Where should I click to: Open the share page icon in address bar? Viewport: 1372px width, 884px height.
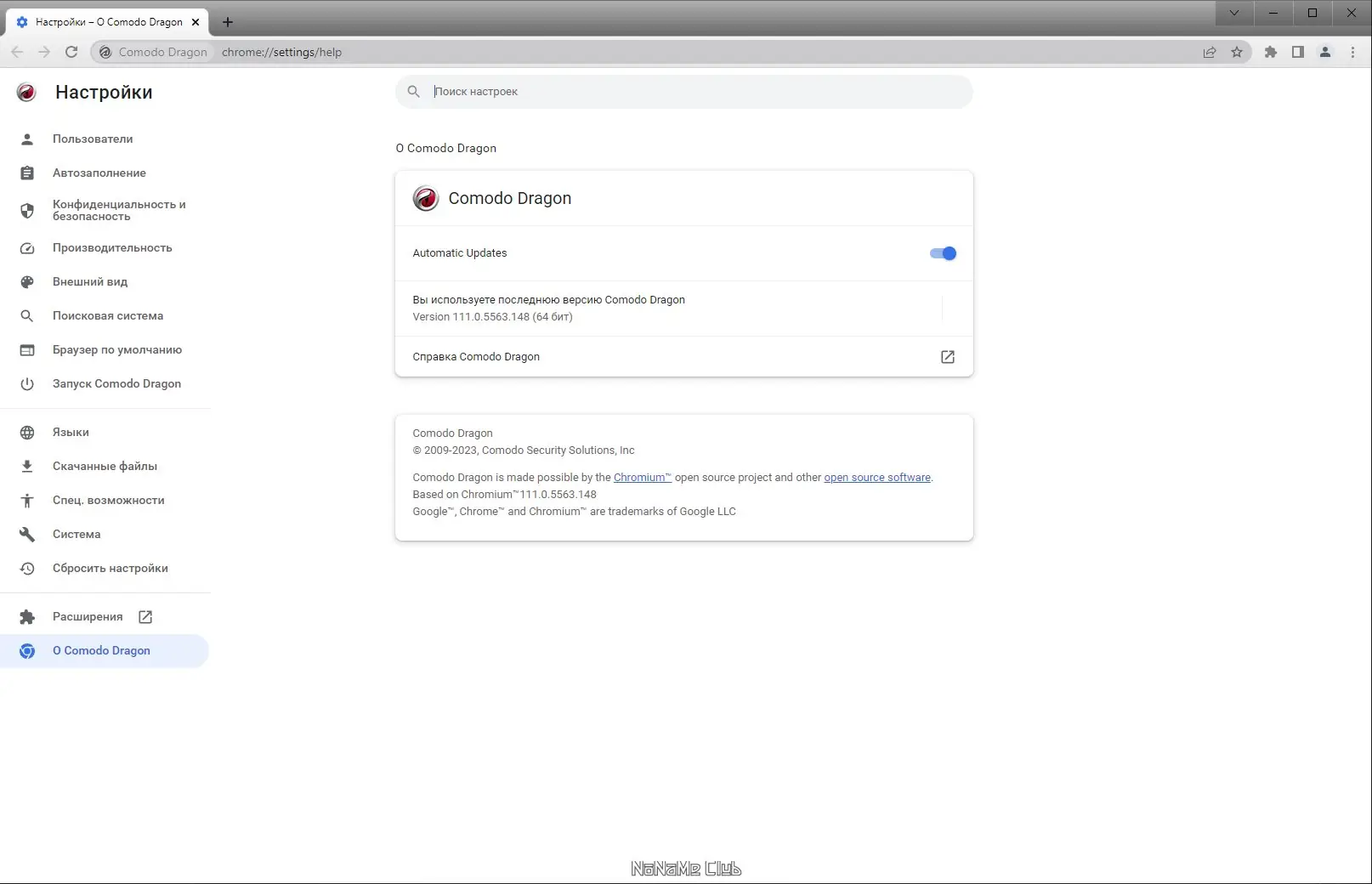pyautogui.click(x=1210, y=52)
